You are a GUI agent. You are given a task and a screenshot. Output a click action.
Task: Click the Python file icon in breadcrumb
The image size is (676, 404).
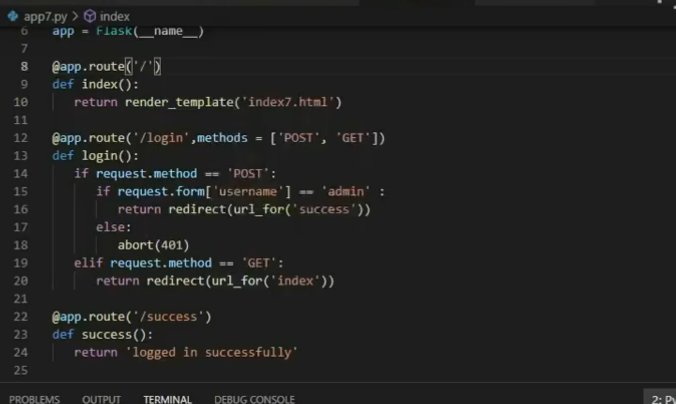13,16
